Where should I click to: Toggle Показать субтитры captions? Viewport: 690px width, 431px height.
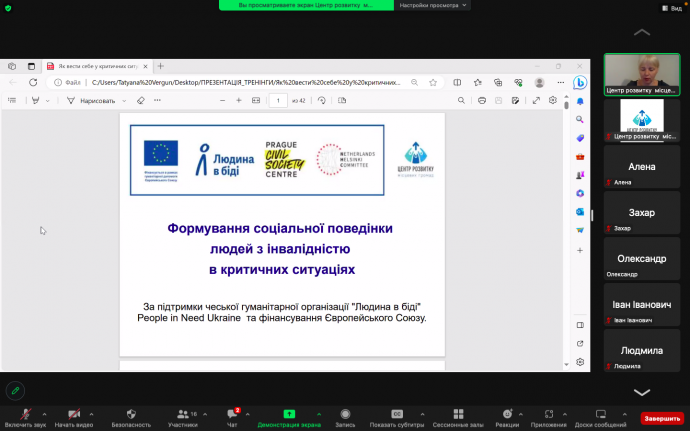[x=396, y=414]
